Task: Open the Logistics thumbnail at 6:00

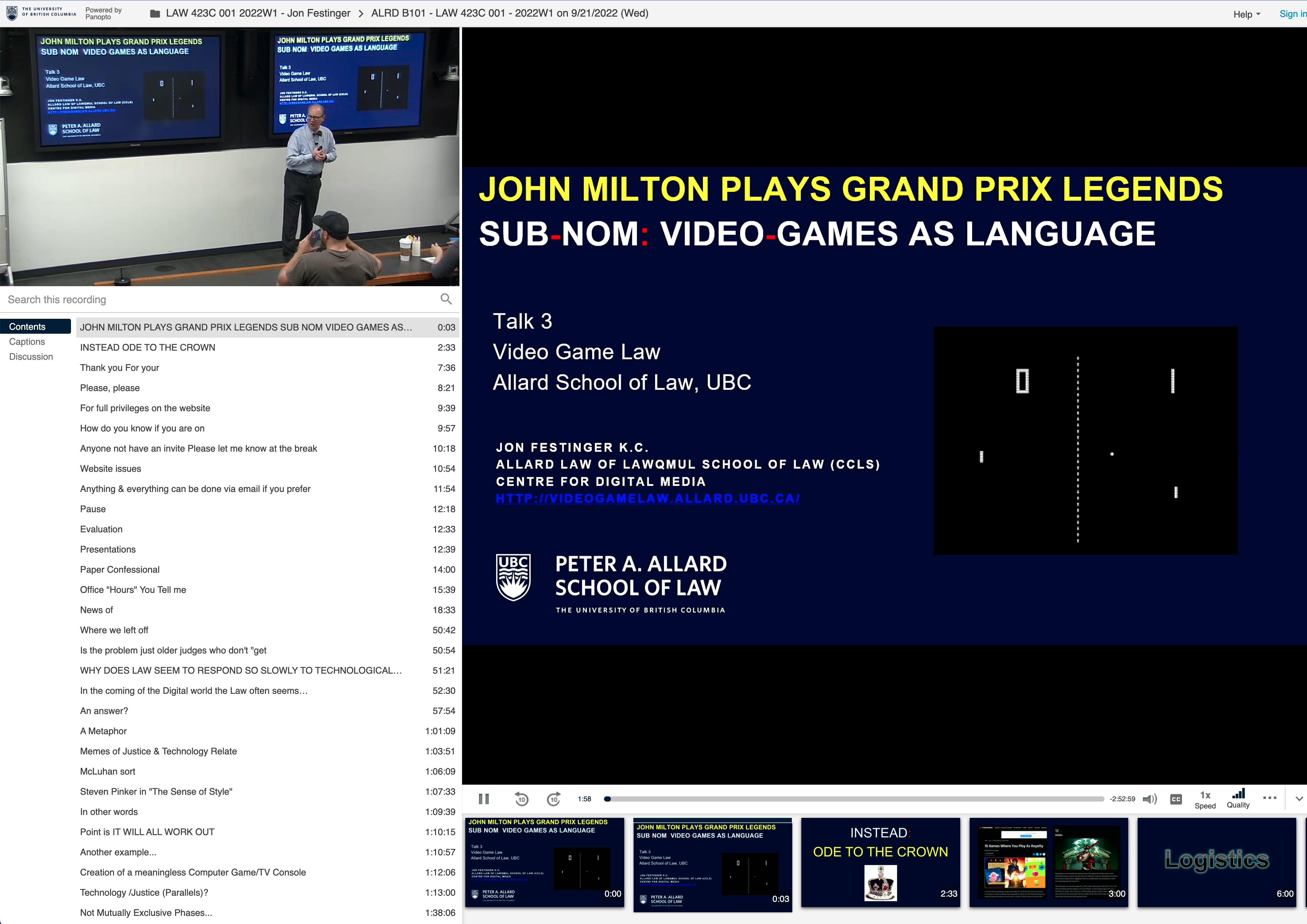Action: [x=1216, y=862]
